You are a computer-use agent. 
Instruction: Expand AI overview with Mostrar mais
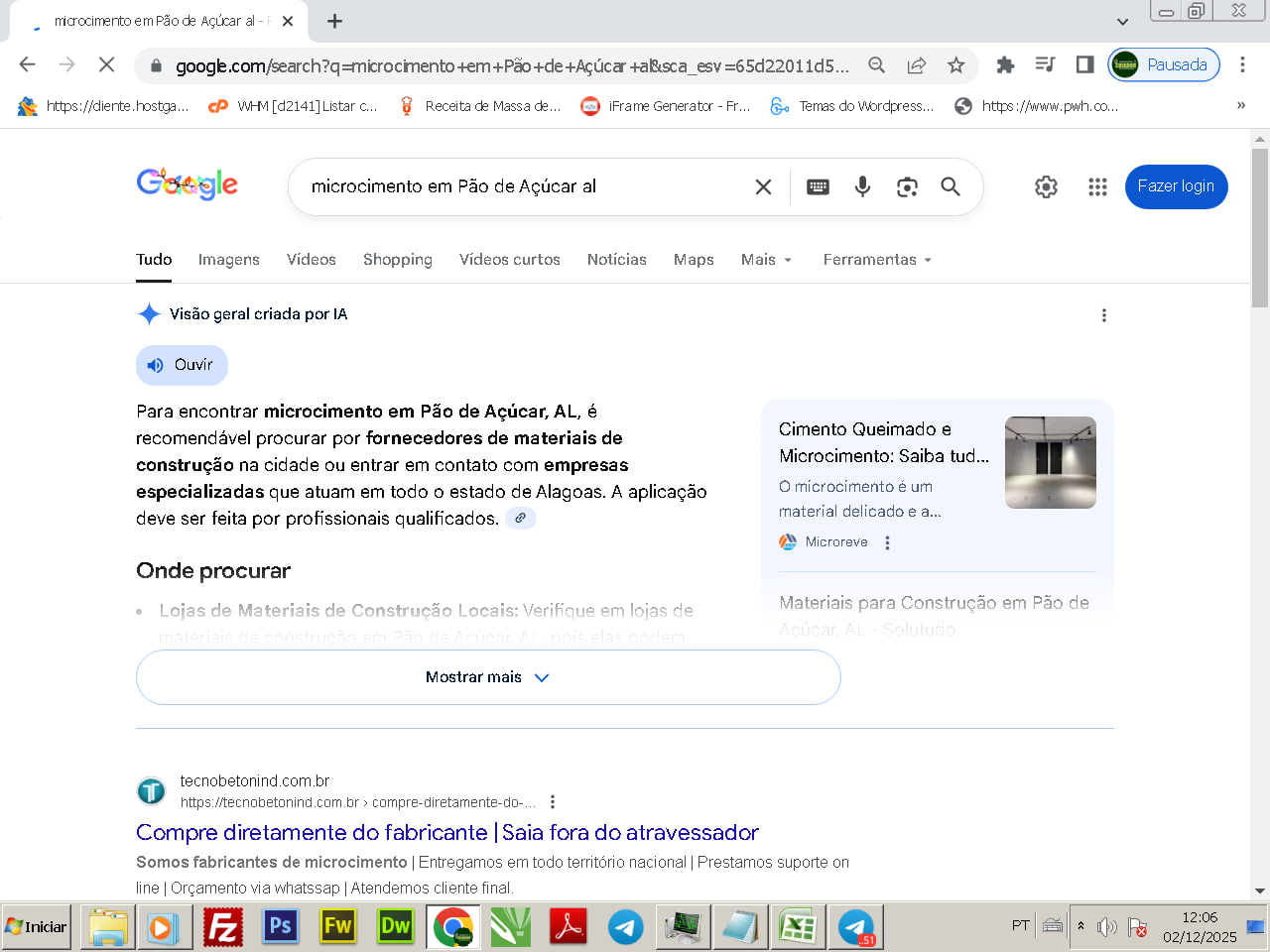(487, 677)
